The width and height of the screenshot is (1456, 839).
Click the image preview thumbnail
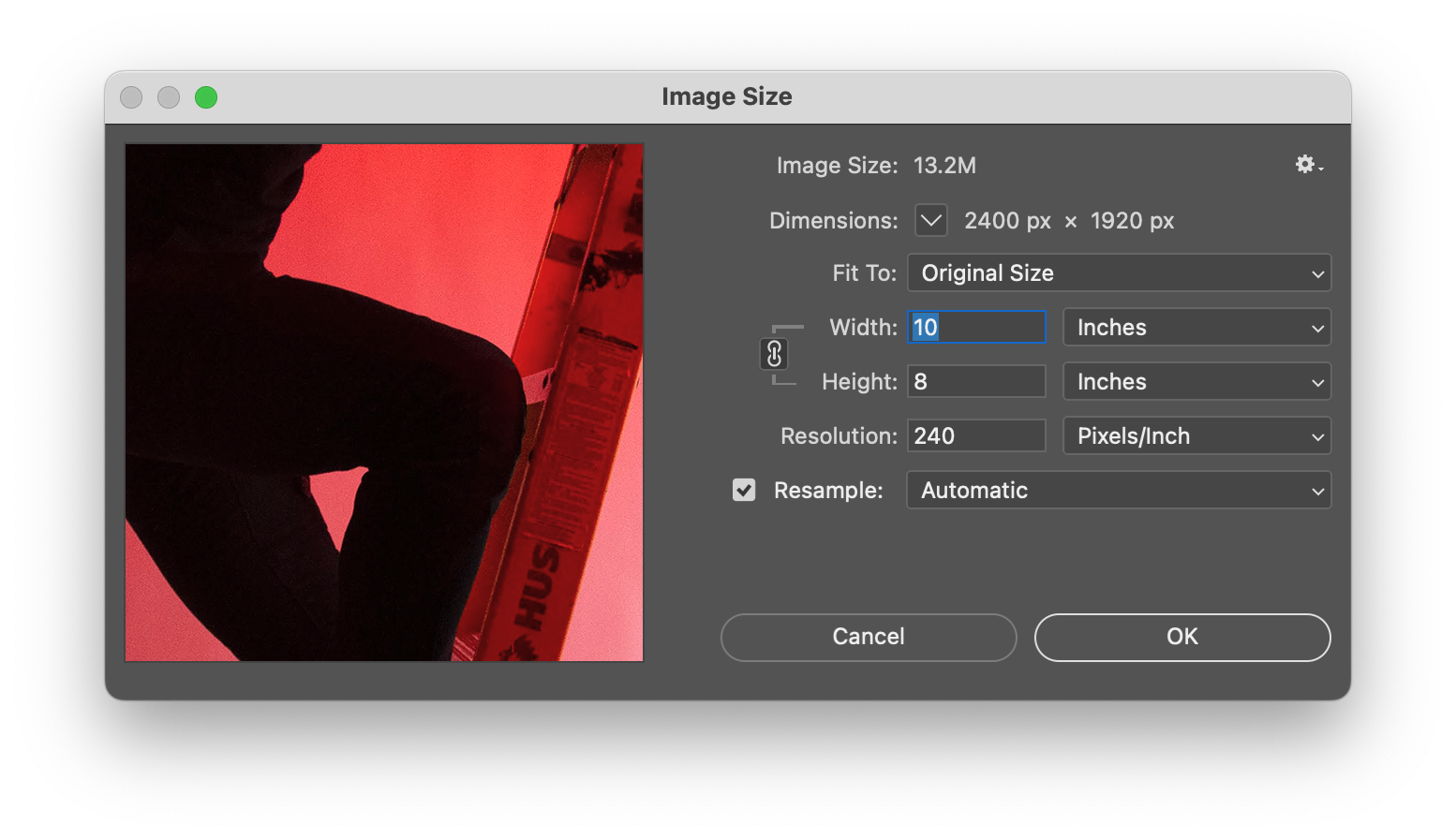click(x=384, y=403)
